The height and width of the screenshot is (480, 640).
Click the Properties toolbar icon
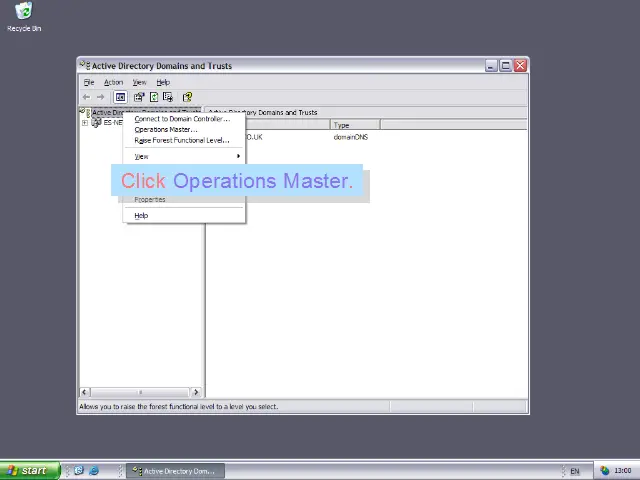[x=139, y=97]
